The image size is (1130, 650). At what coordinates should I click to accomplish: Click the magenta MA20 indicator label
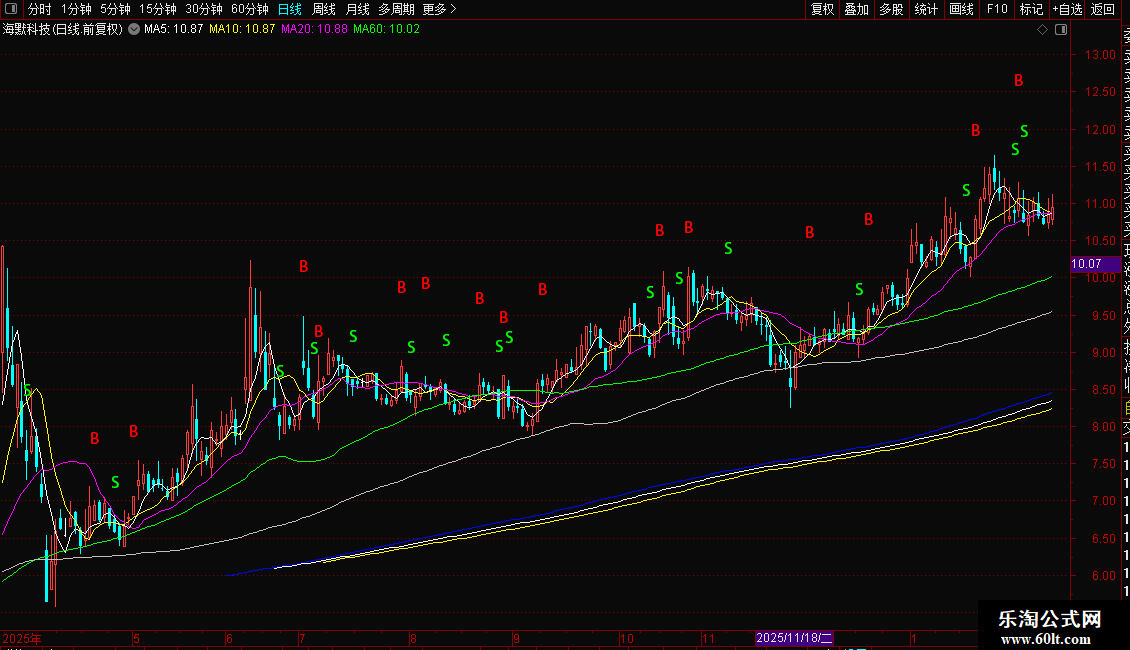pyautogui.click(x=314, y=30)
